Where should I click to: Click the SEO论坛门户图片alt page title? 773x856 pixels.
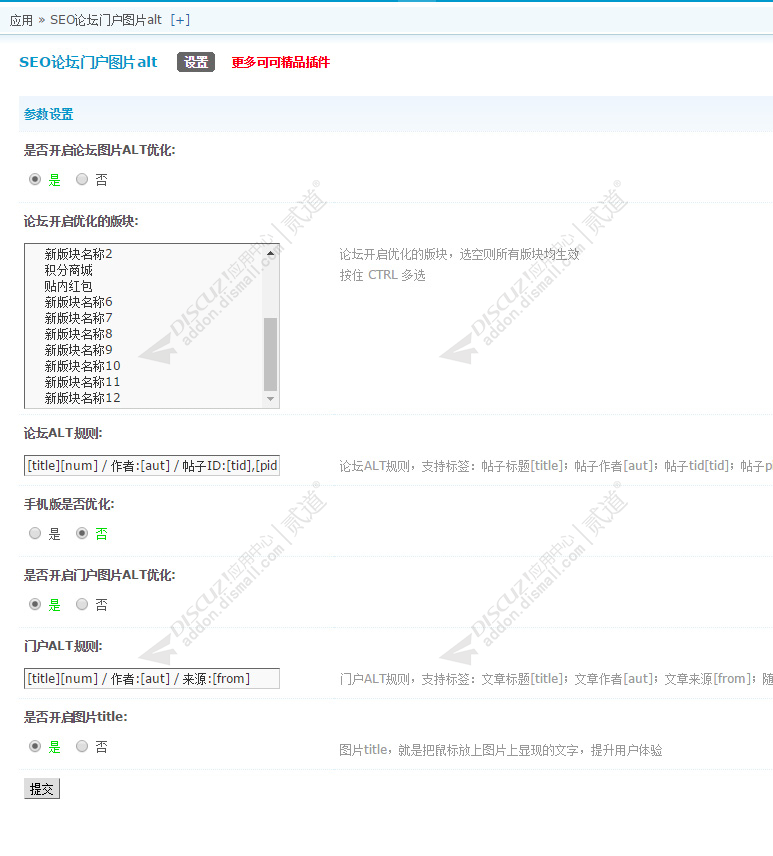[88, 62]
